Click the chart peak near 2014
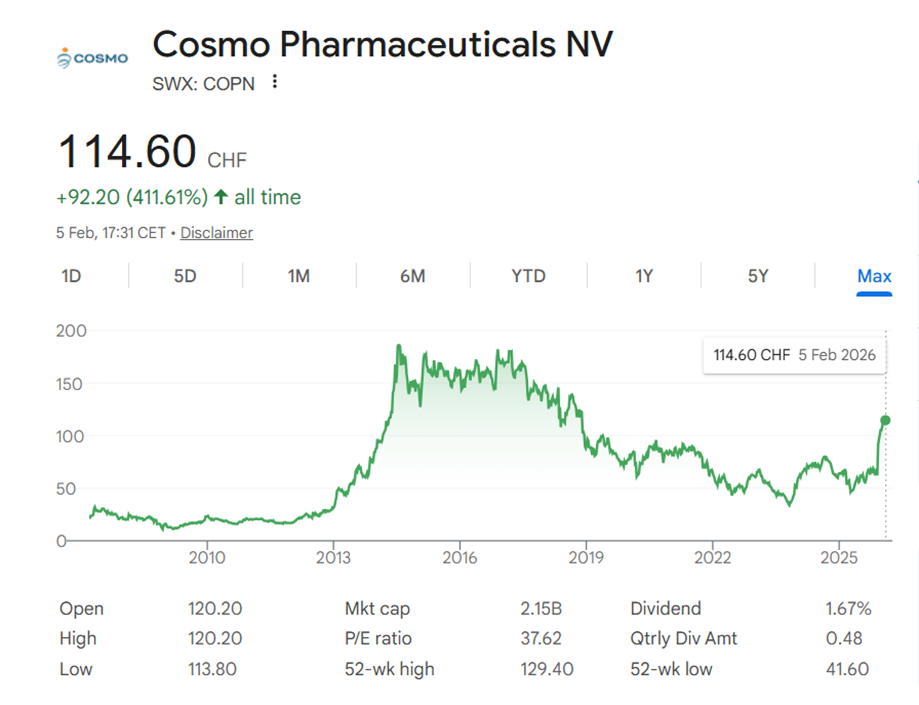The width and height of the screenshot is (919, 705). click(398, 347)
